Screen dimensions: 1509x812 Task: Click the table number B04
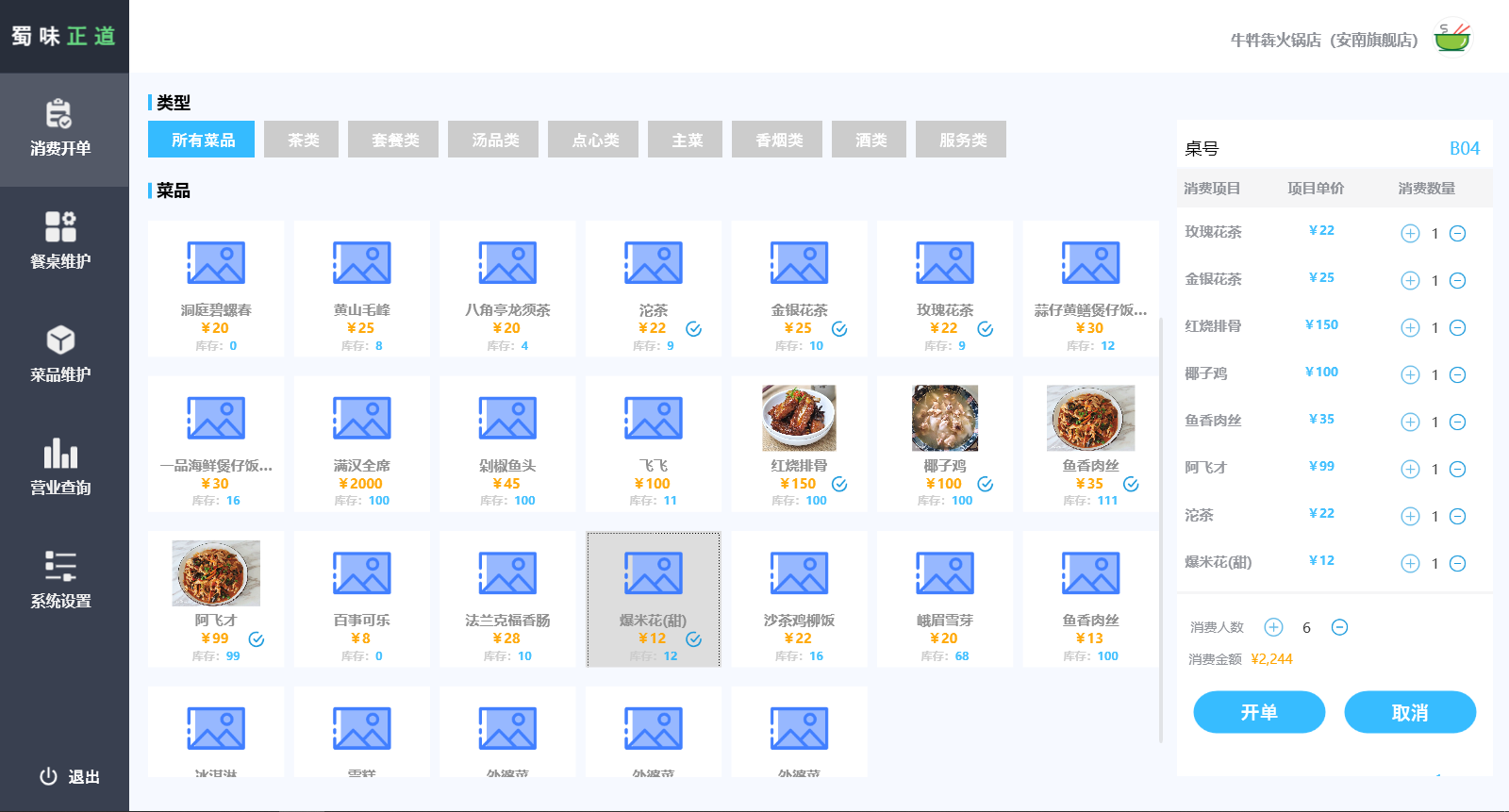(x=1464, y=148)
